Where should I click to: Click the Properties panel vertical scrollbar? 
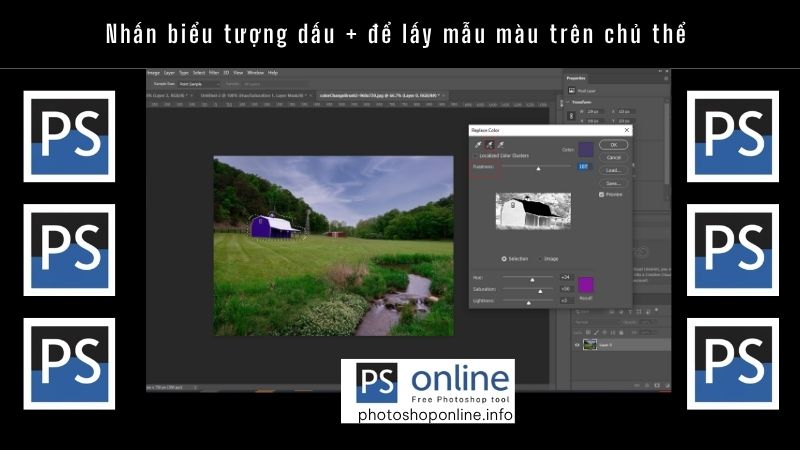click(x=666, y=143)
